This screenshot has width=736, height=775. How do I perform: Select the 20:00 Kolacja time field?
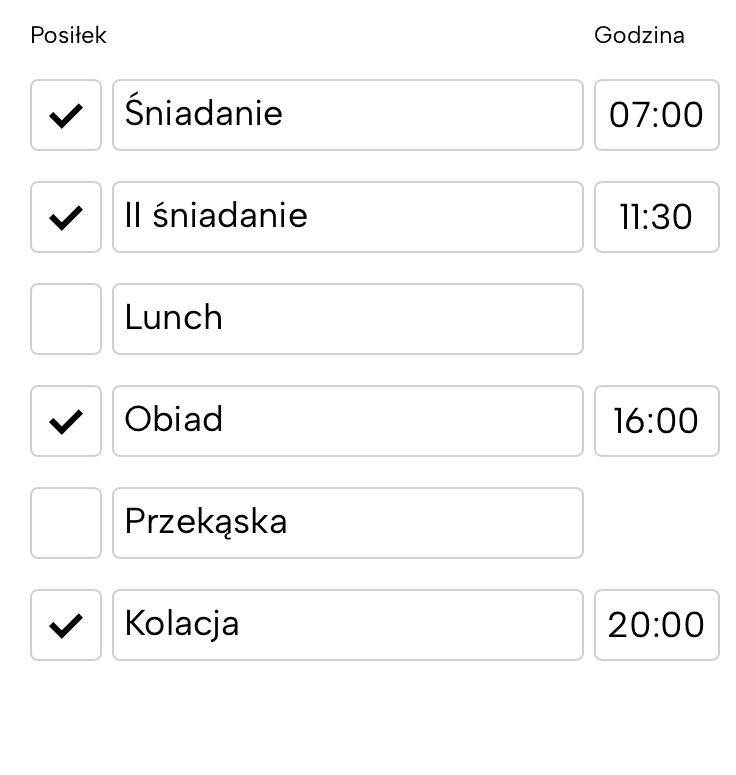coord(656,625)
